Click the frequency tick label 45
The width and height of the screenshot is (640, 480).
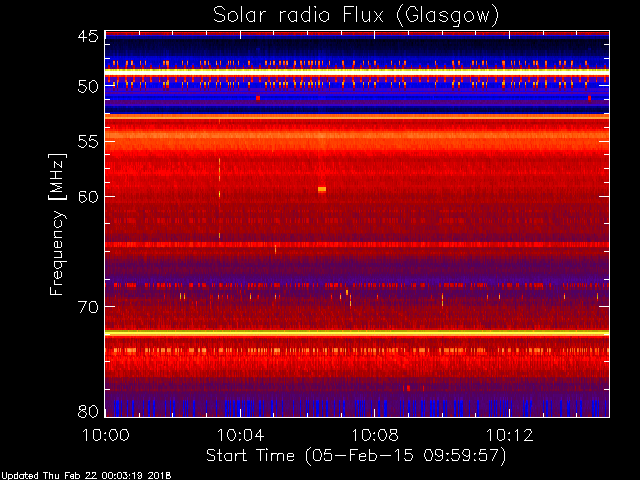(88, 36)
